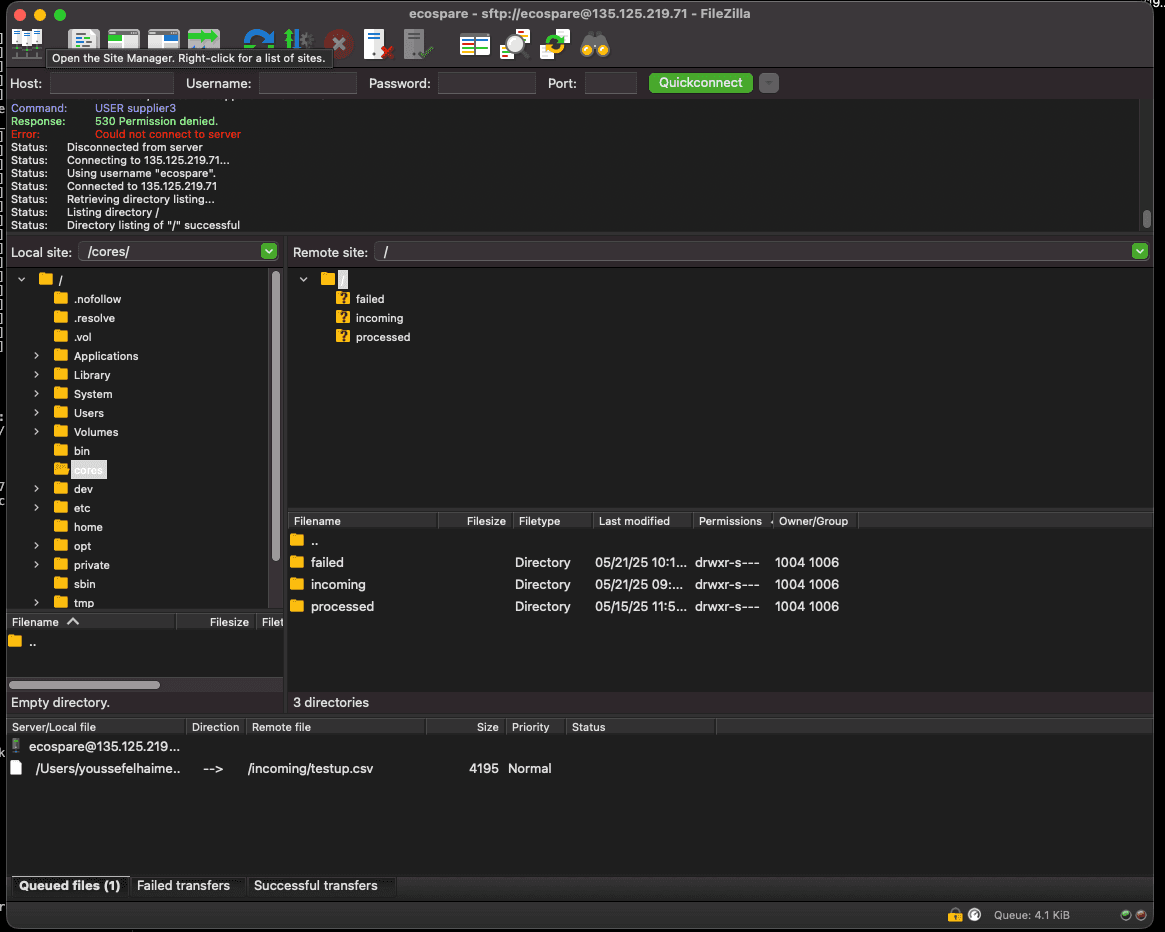
Task: Expand the System folder
Action: pos(36,394)
